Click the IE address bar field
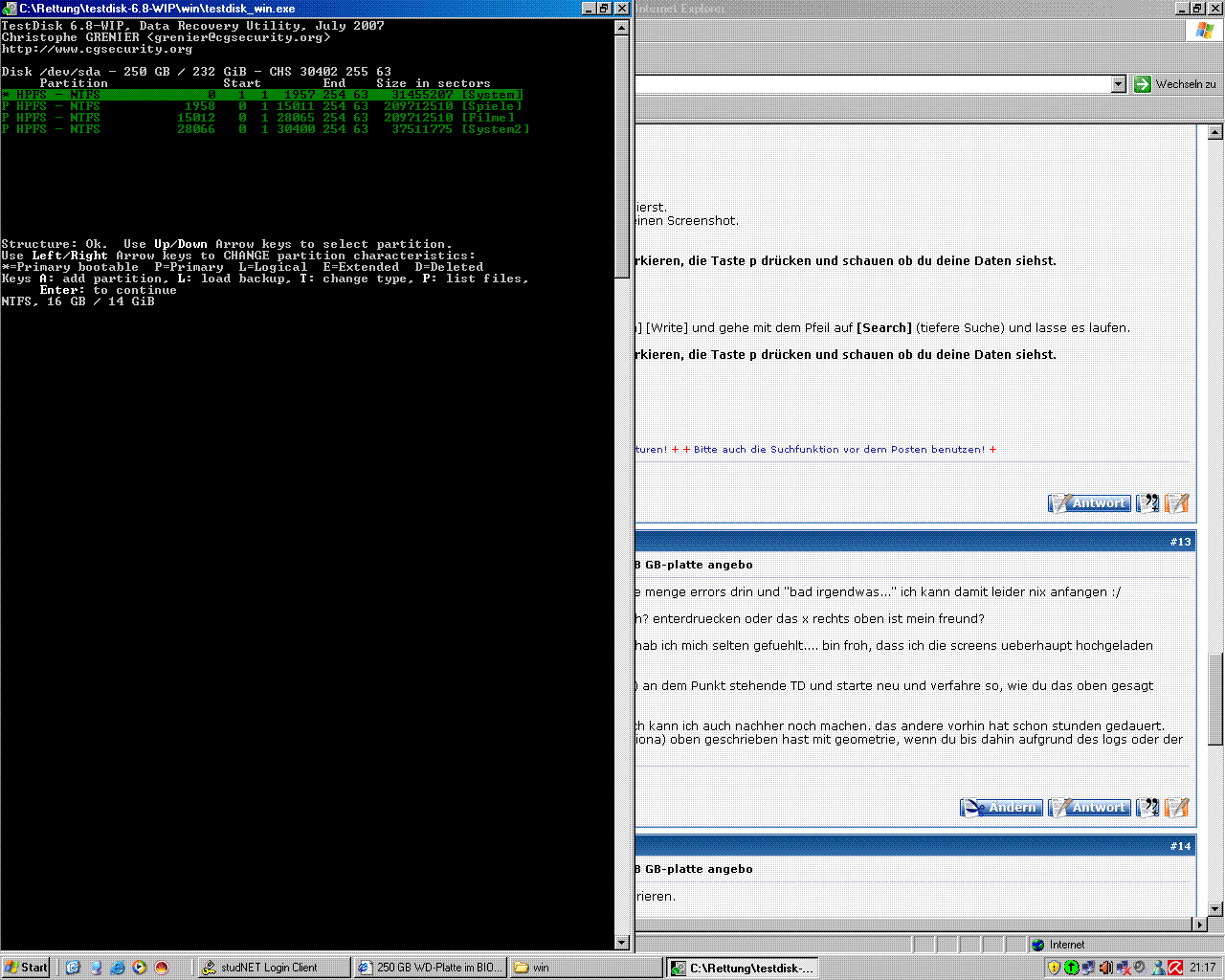 click(x=872, y=84)
